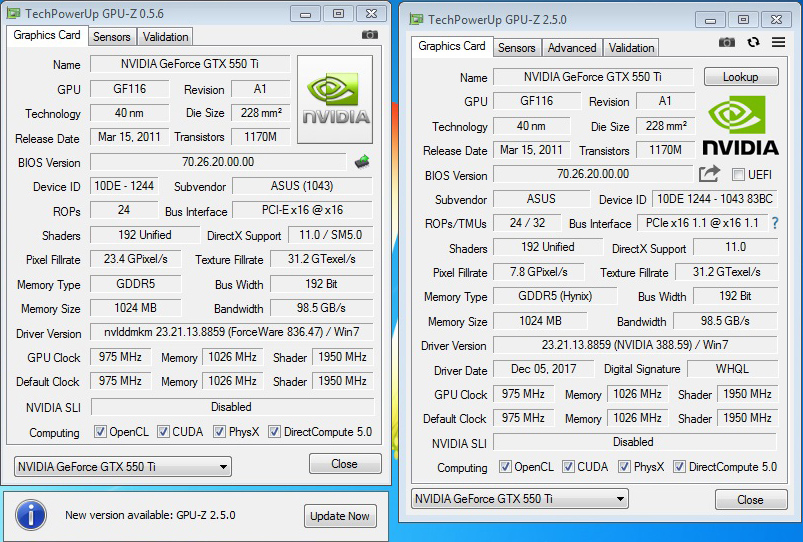Image resolution: width=803 pixels, height=542 pixels.
Task: Toggle OpenCL checkbox in GPU-Z 0.5.6
Action: coord(100,431)
